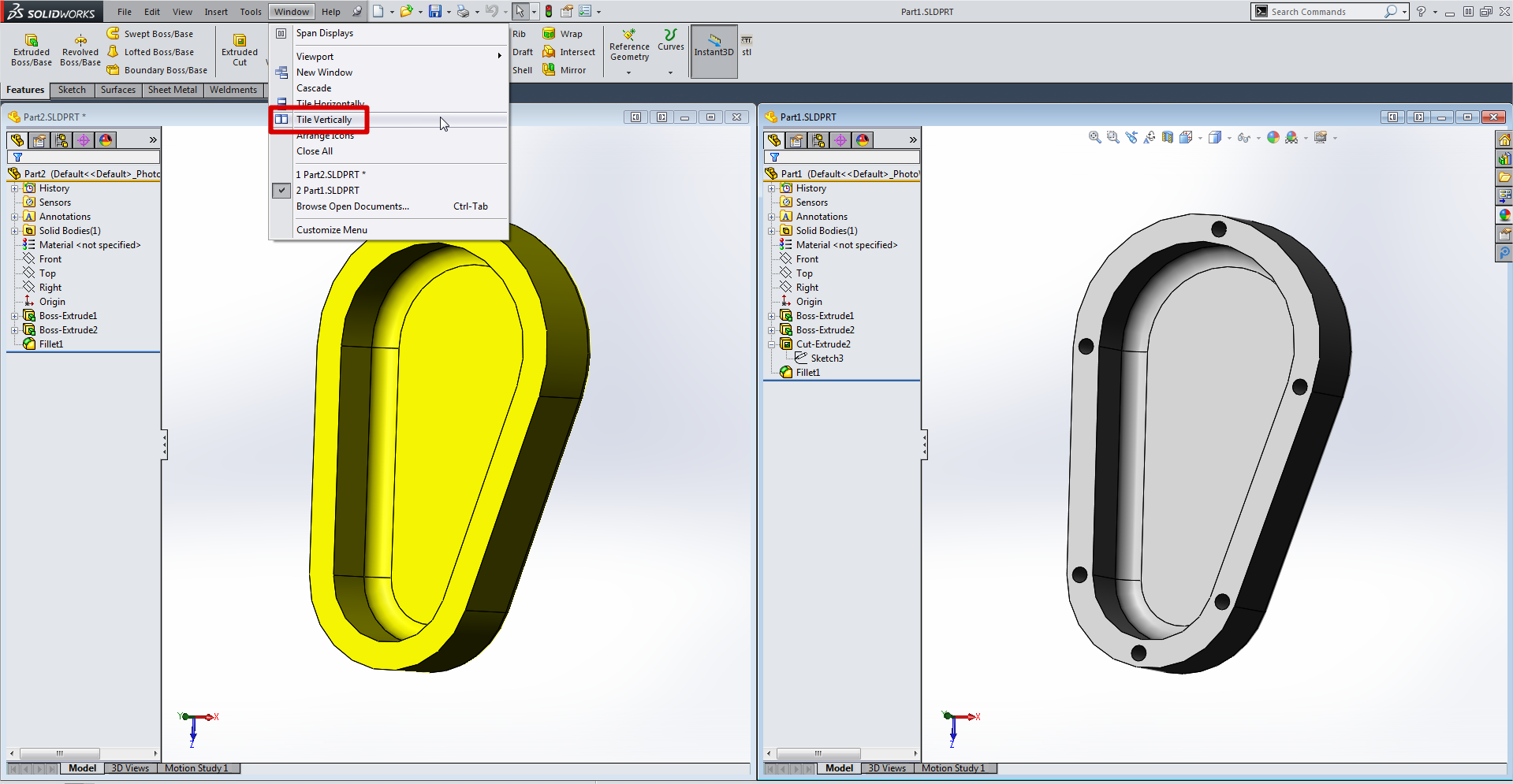Click Browse Open Documents in the menu
The height and width of the screenshot is (784, 1513).
tap(352, 206)
